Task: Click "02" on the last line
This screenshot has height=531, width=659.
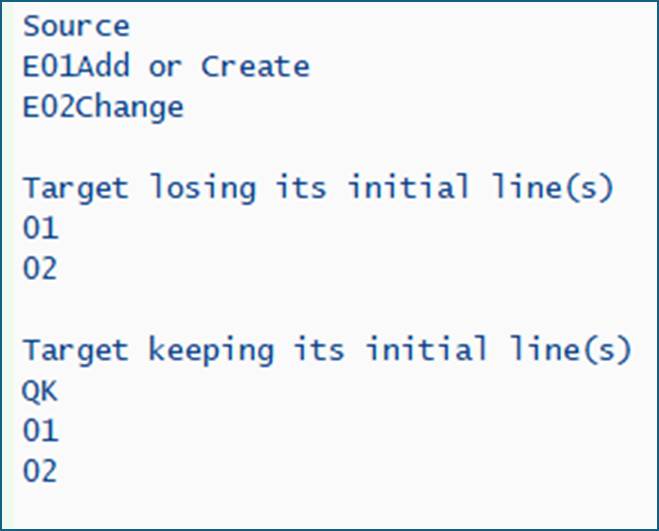Action: click(40, 471)
